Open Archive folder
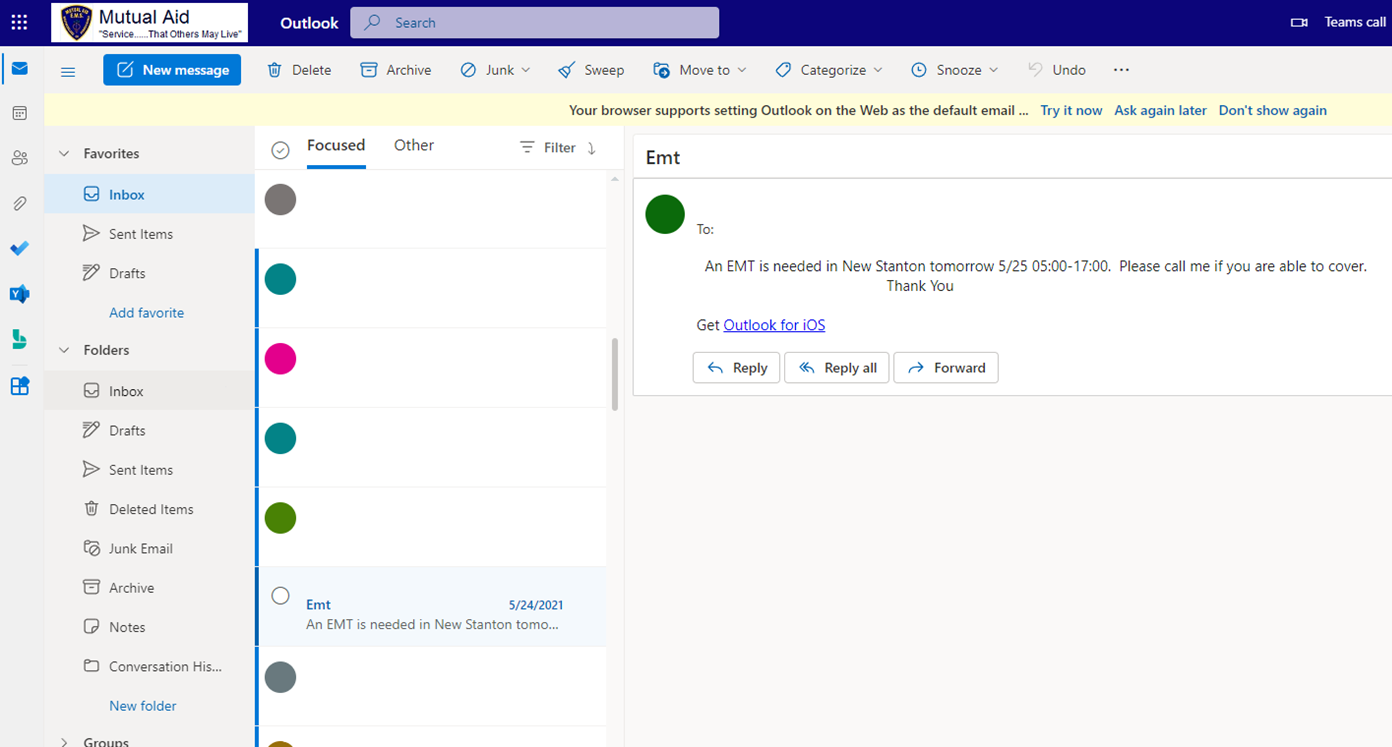 150,588
